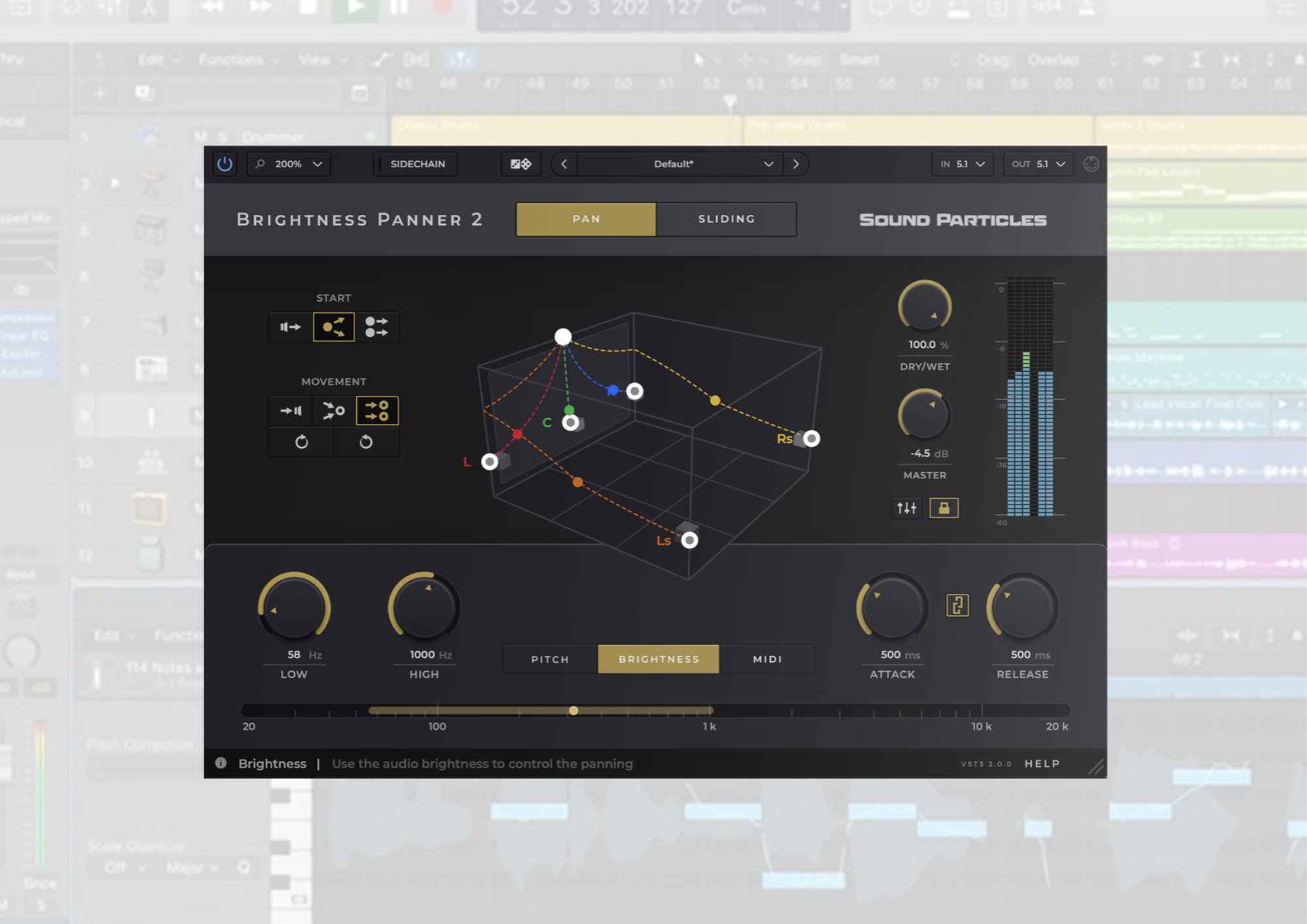Click the DRY/WET knob
1307x924 pixels.
click(x=925, y=306)
